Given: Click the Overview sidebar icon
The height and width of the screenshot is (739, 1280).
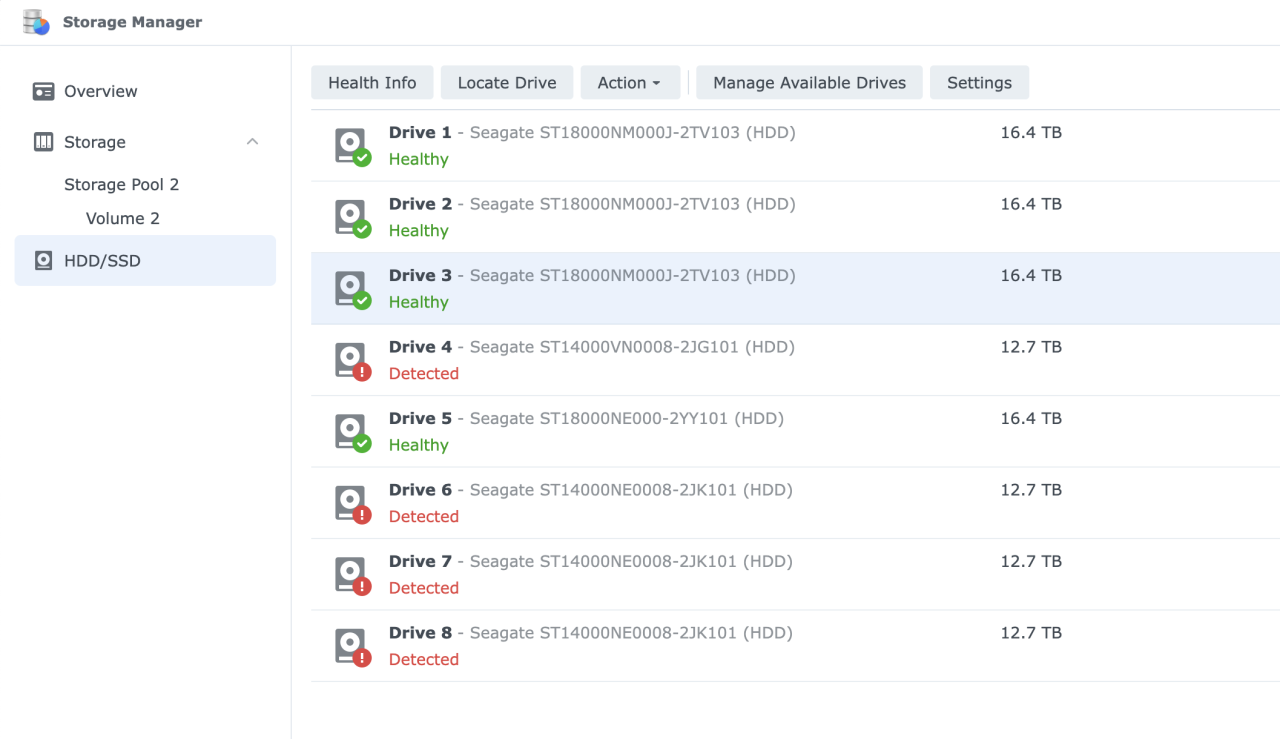Looking at the screenshot, I should coord(43,91).
